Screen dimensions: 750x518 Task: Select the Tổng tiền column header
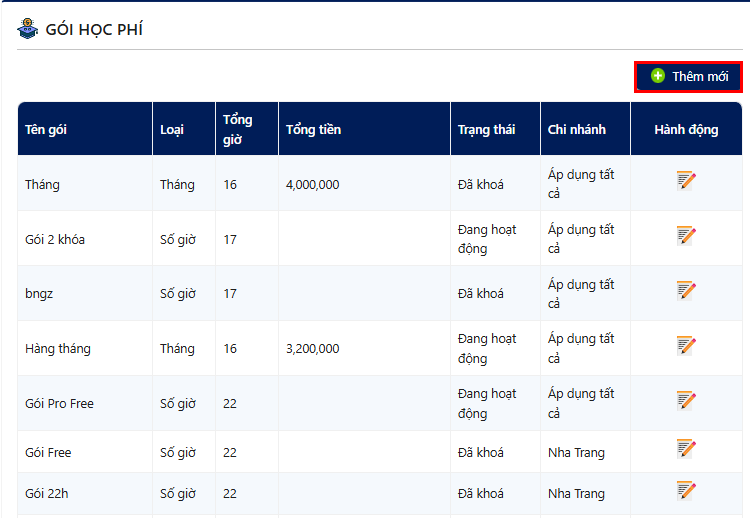313,130
